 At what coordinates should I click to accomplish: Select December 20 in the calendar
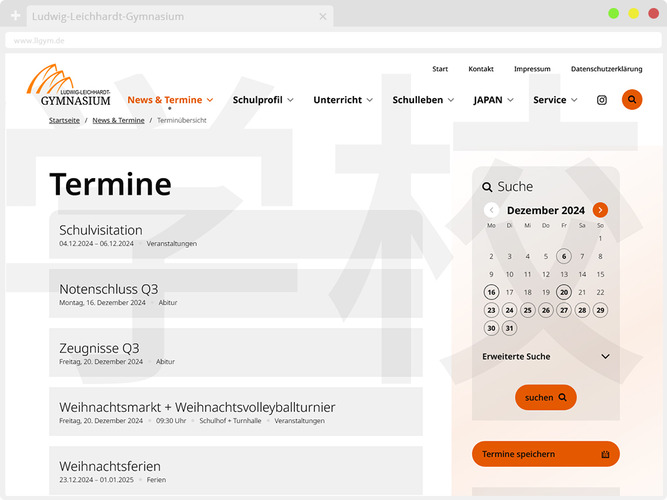tap(564, 292)
